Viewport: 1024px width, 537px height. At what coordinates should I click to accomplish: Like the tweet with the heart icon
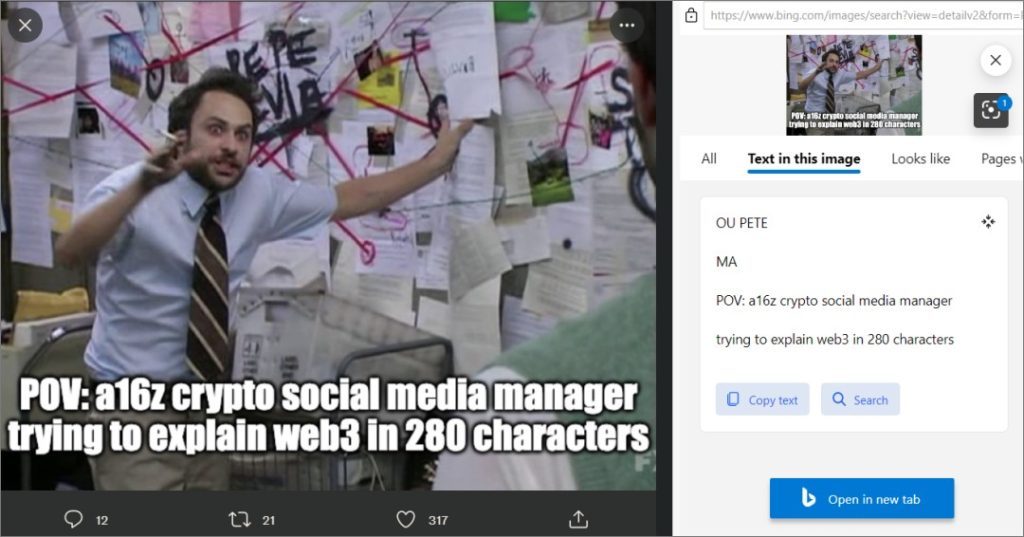point(406,519)
